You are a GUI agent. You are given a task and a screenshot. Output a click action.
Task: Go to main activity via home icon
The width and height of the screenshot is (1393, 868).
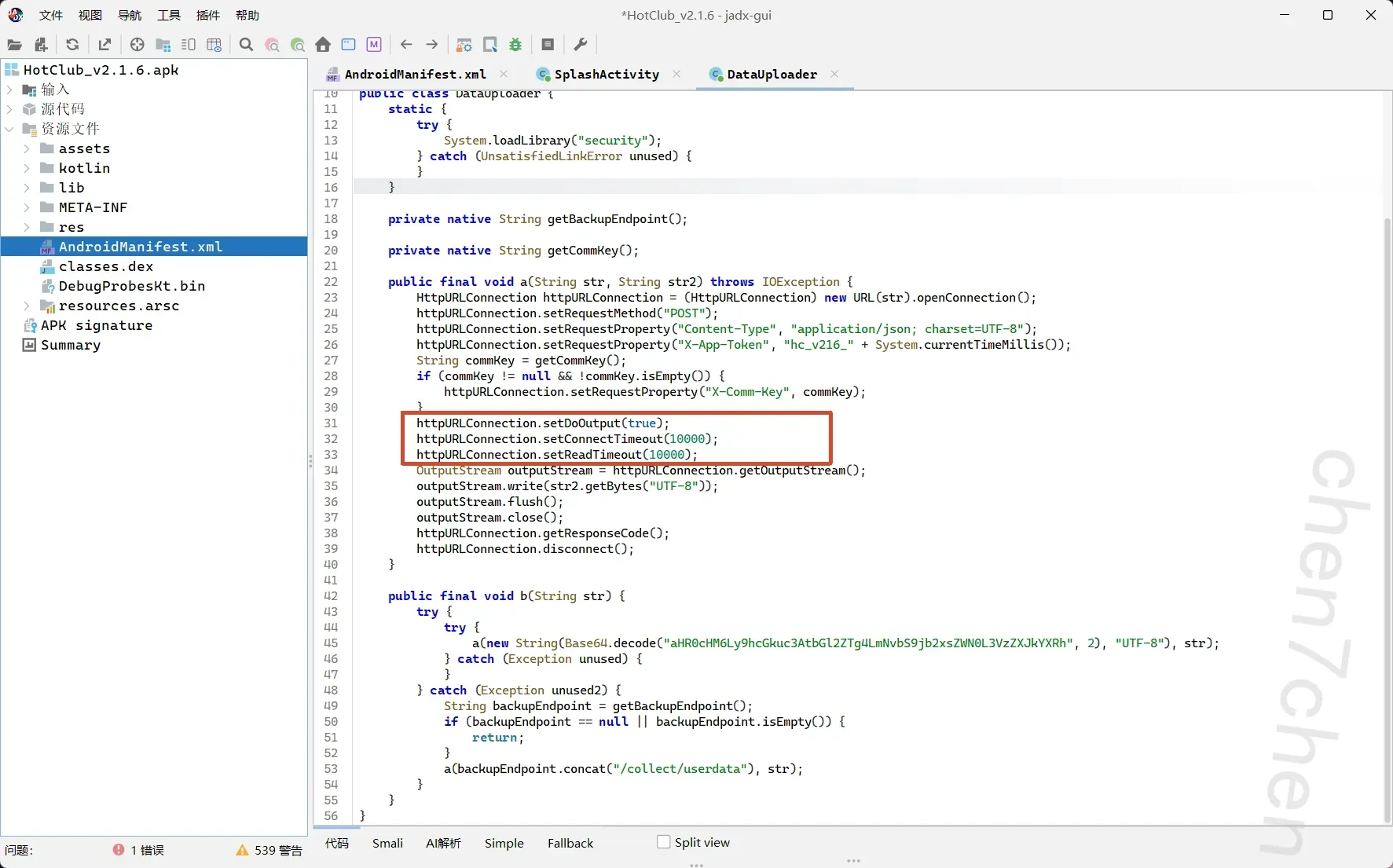pos(323,45)
